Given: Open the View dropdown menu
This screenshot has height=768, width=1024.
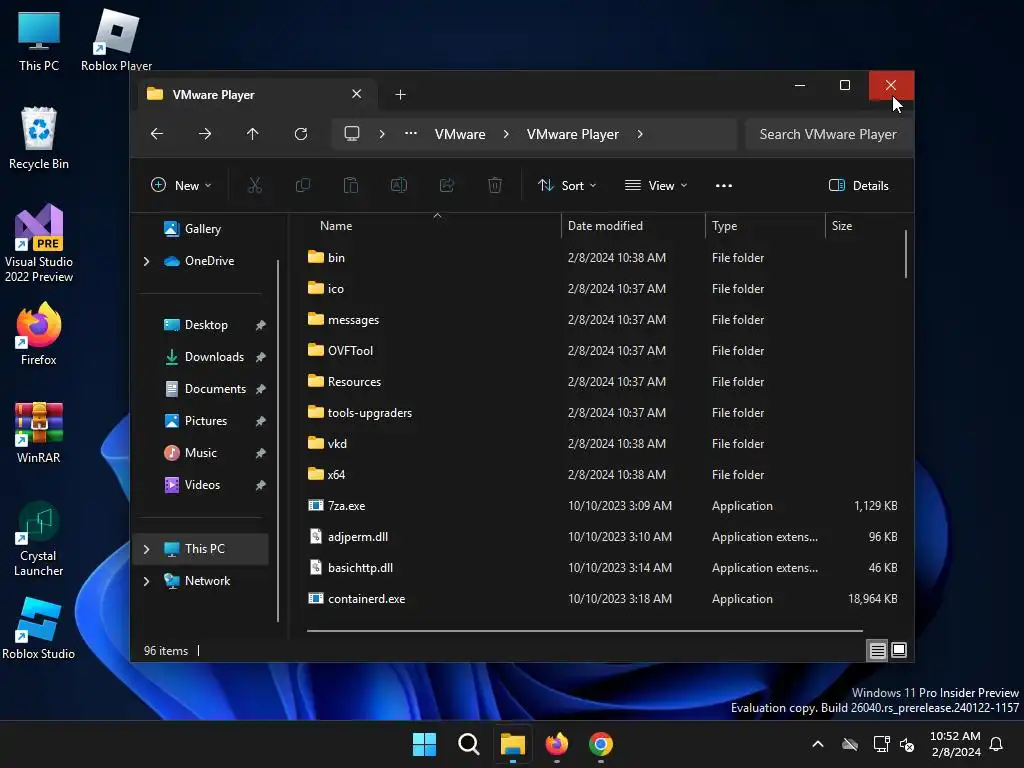Looking at the screenshot, I should [x=656, y=185].
